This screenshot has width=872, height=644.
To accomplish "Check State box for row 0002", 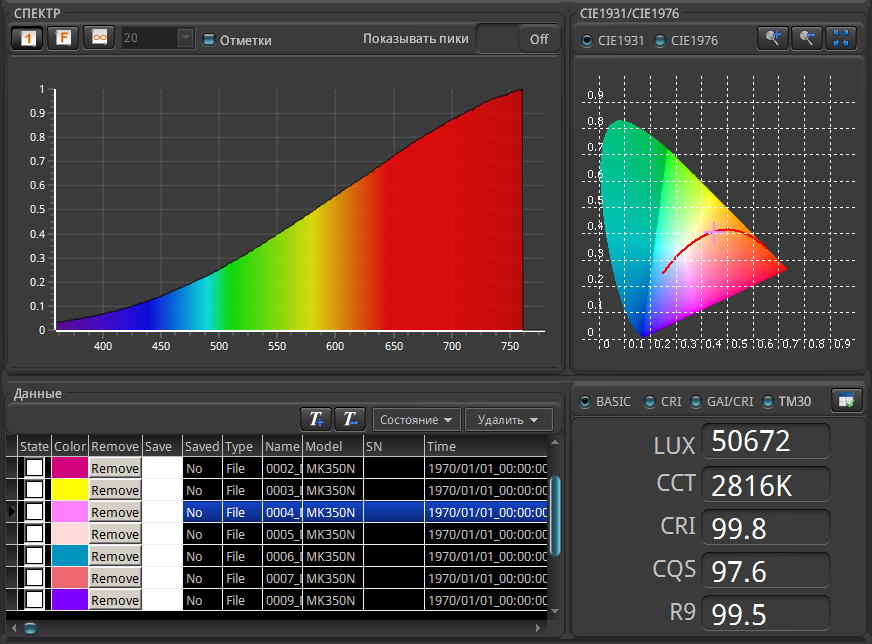I will tap(34, 468).
